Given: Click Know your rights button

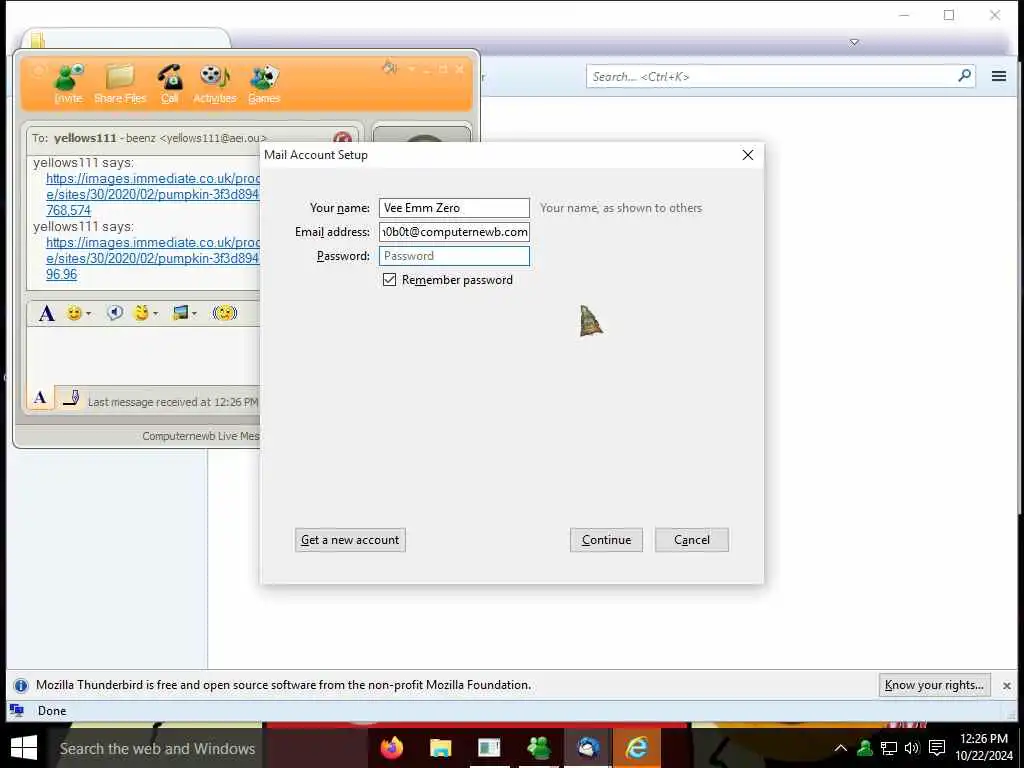Looking at the screenshot, I should (x=934, y=685).
